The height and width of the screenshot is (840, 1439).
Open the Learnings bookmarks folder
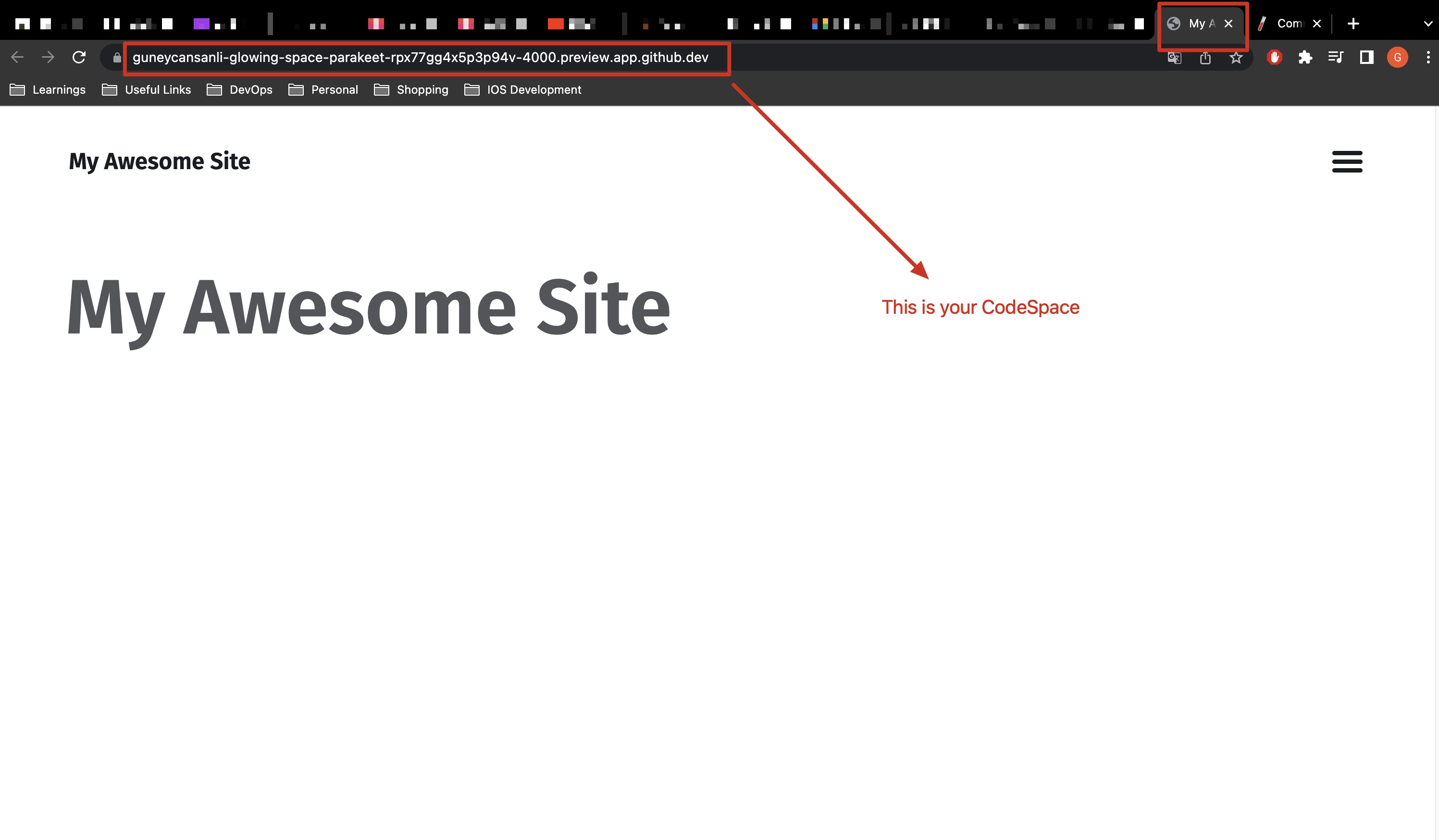[48, 90]
